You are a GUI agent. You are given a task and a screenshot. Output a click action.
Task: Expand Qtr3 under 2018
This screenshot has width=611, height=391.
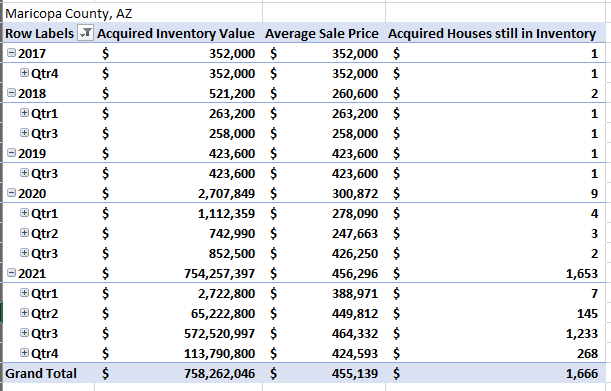coord(24,133)
